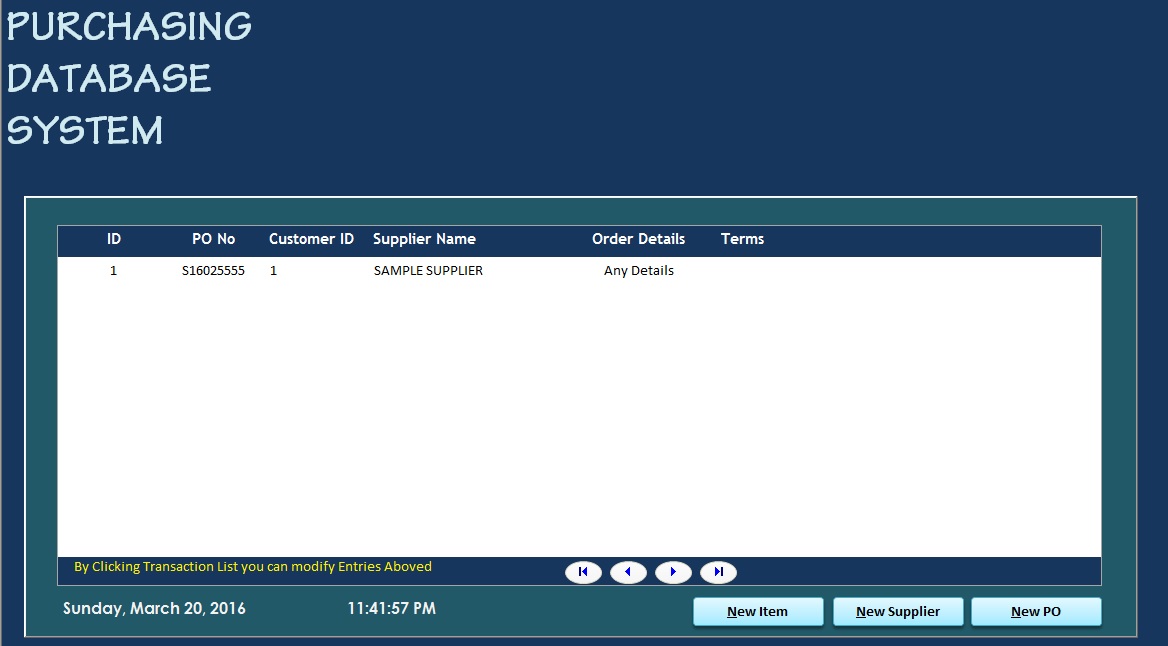The width and height of the screenshot is (1168, 646).
Task: Click the 'Any Details' order details cell
Action: click(x=638, y=270)
